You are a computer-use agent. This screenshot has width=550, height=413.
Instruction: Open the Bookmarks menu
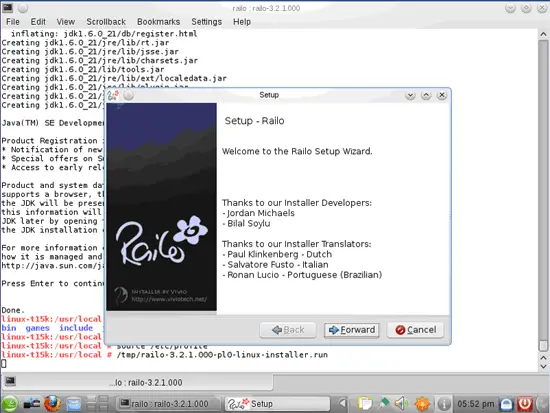click(x=158, y=22)
